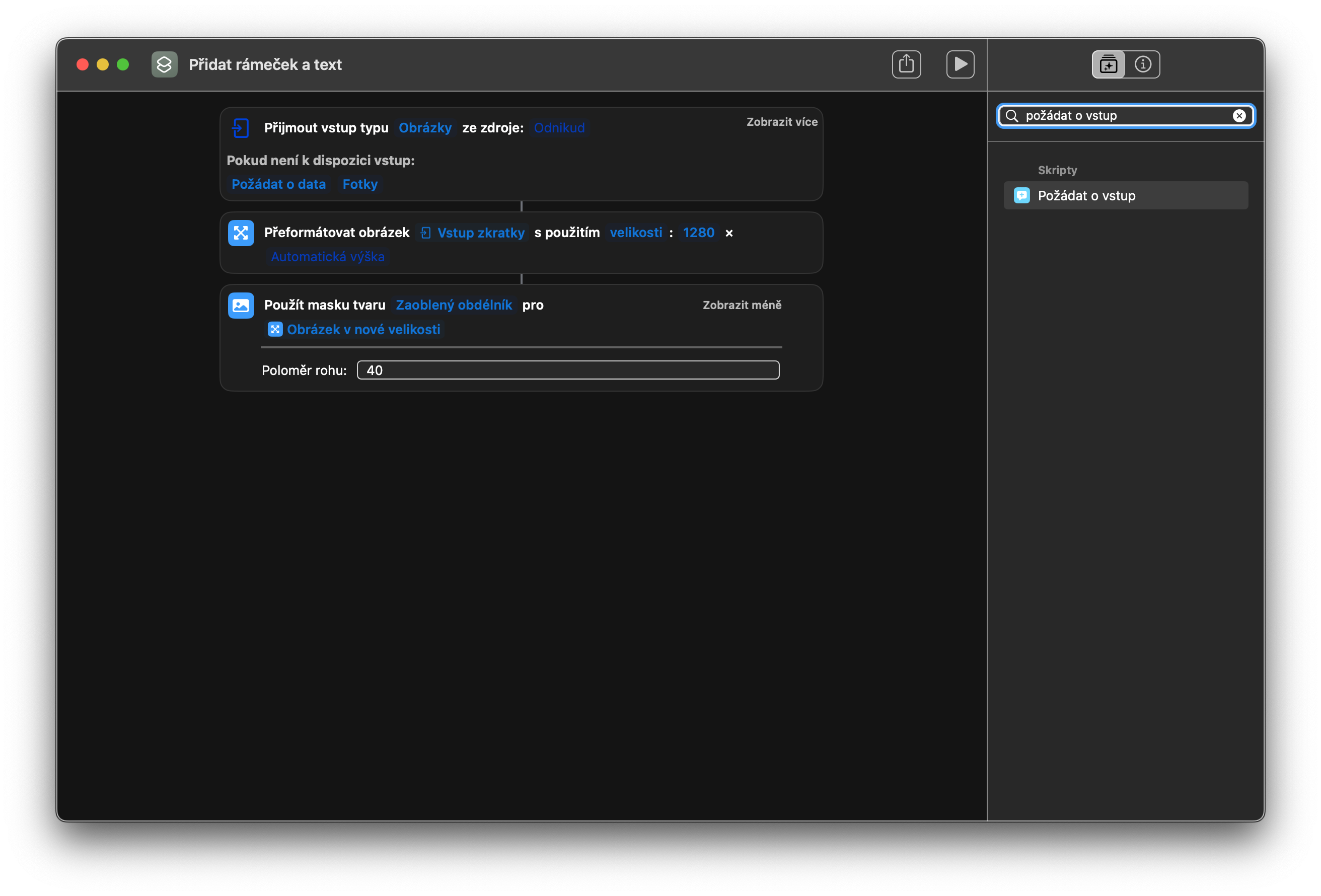Click the Shortcuts app icon beside title

click(164, 64)
